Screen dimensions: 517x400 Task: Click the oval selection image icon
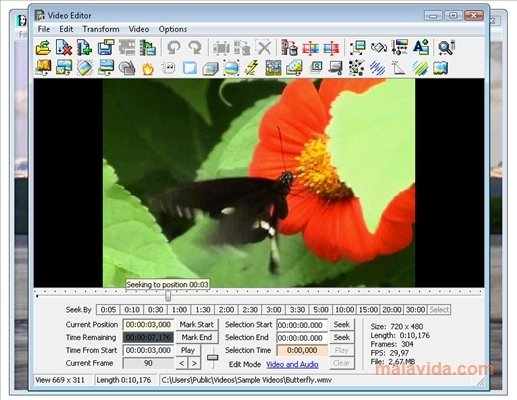(x=231, y=68)
